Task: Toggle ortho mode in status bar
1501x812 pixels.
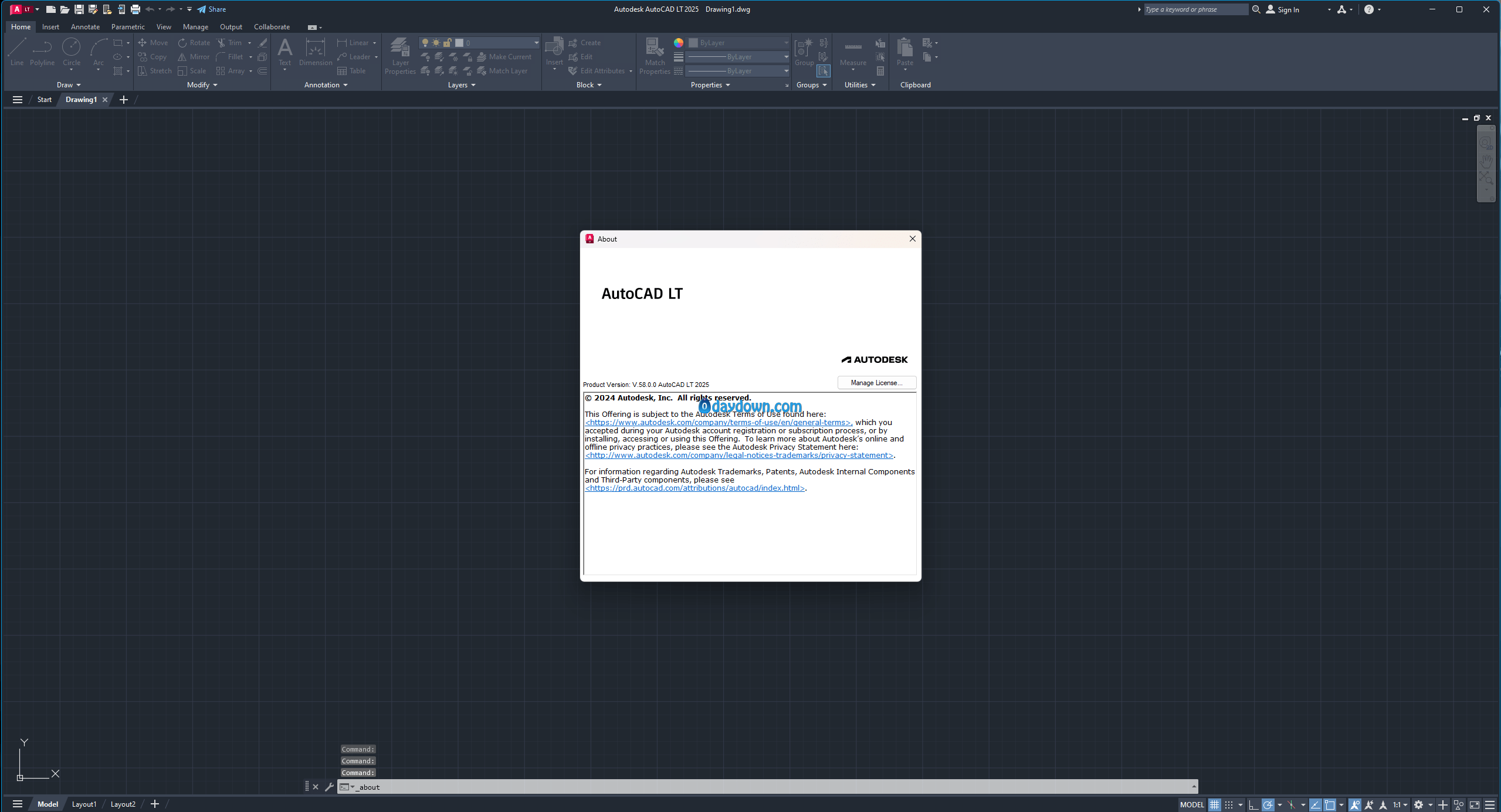Action: tap(1253, 804)
